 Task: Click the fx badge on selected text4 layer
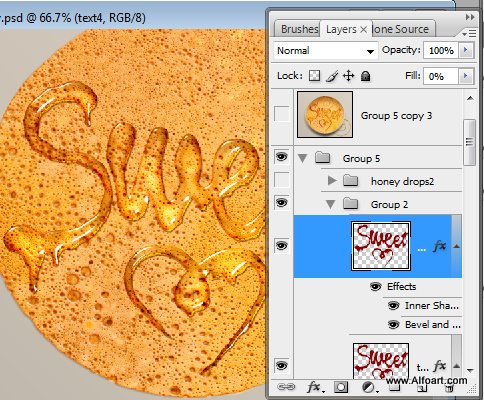440,247
